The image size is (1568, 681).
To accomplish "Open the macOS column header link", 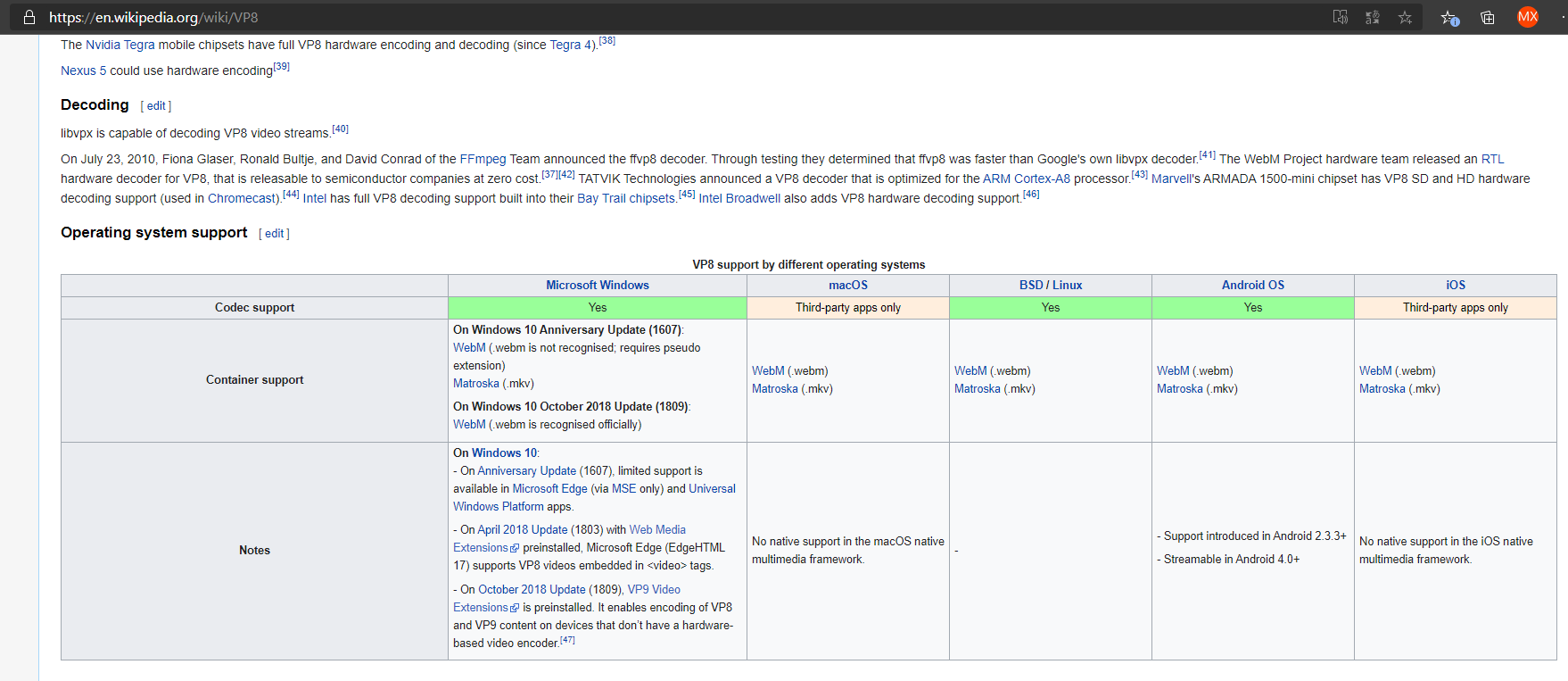I will (848, 286).
